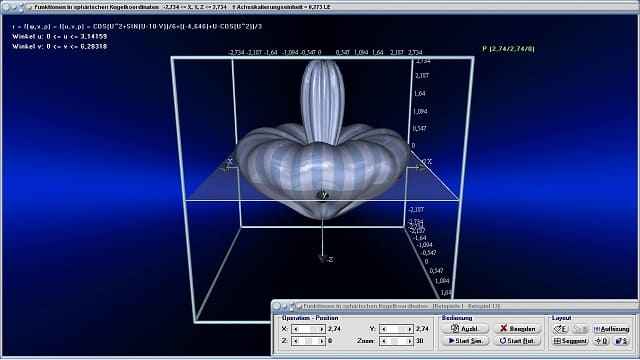Click the greyed B layout icon button
This screenshot has width=640, height=360.
click(x=580, y=329)
